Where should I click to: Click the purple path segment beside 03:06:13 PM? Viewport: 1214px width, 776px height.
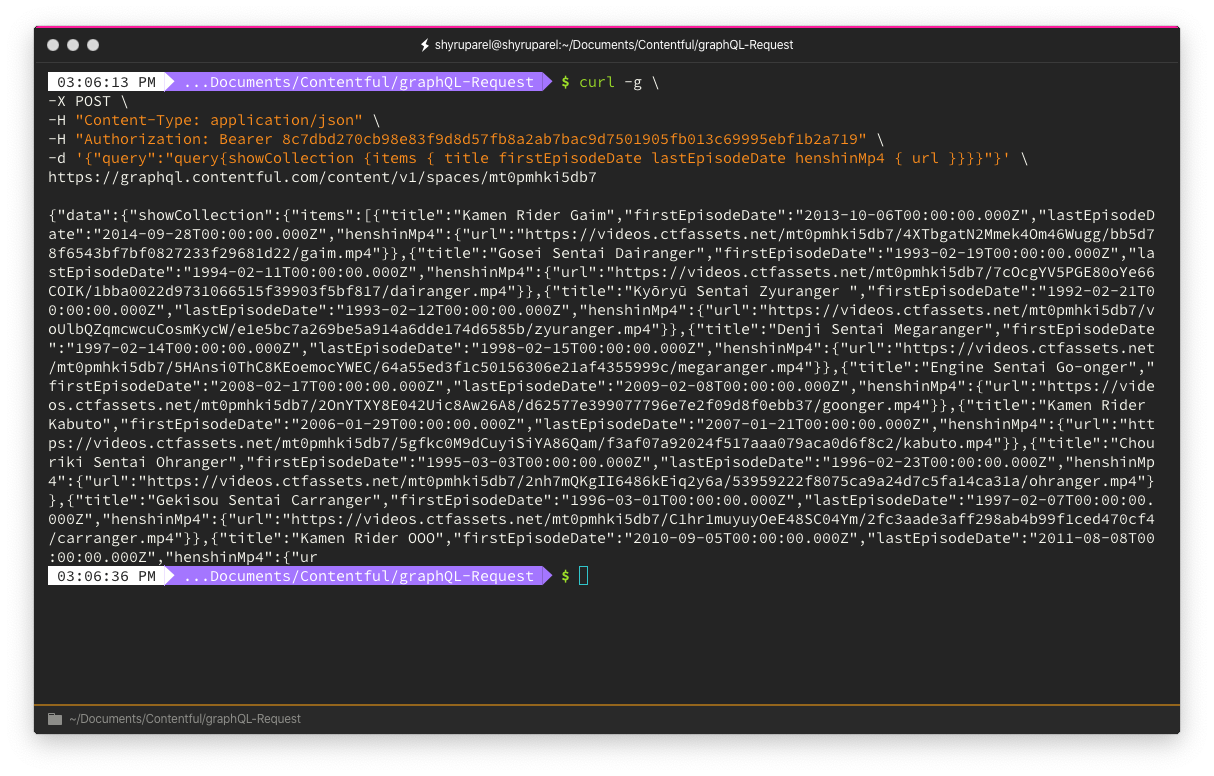(x=359, y=82)
